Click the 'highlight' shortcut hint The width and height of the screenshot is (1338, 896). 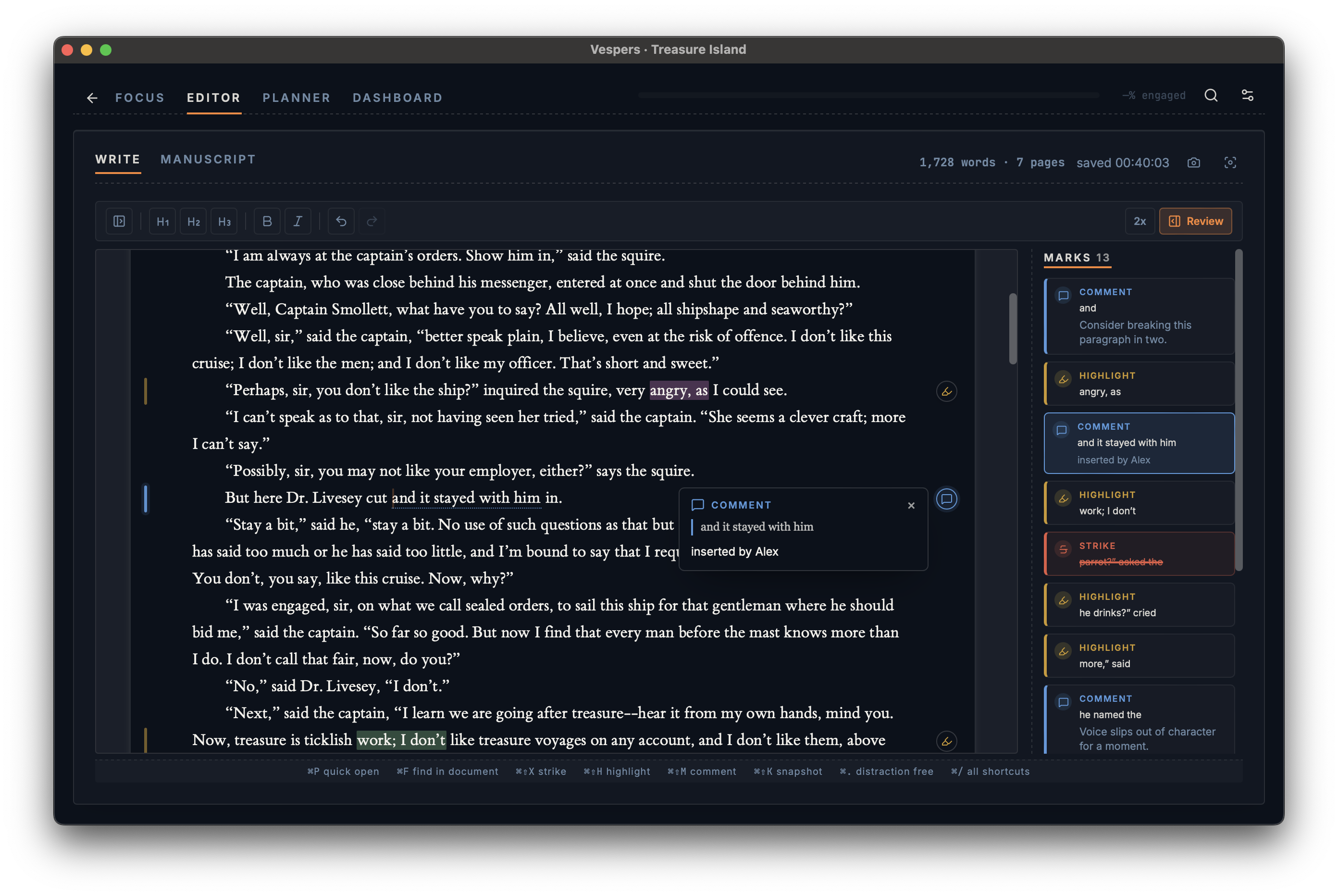(x=617, y=772)
